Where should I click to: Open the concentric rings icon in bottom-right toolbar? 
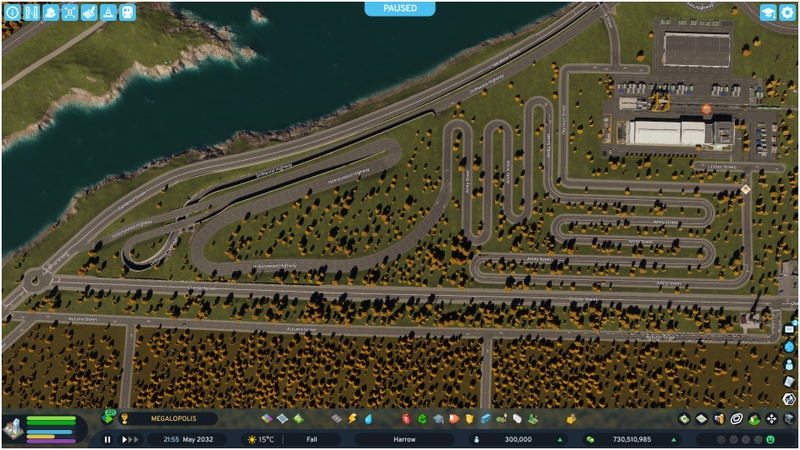pyautogui.click(x=736, y=419)
